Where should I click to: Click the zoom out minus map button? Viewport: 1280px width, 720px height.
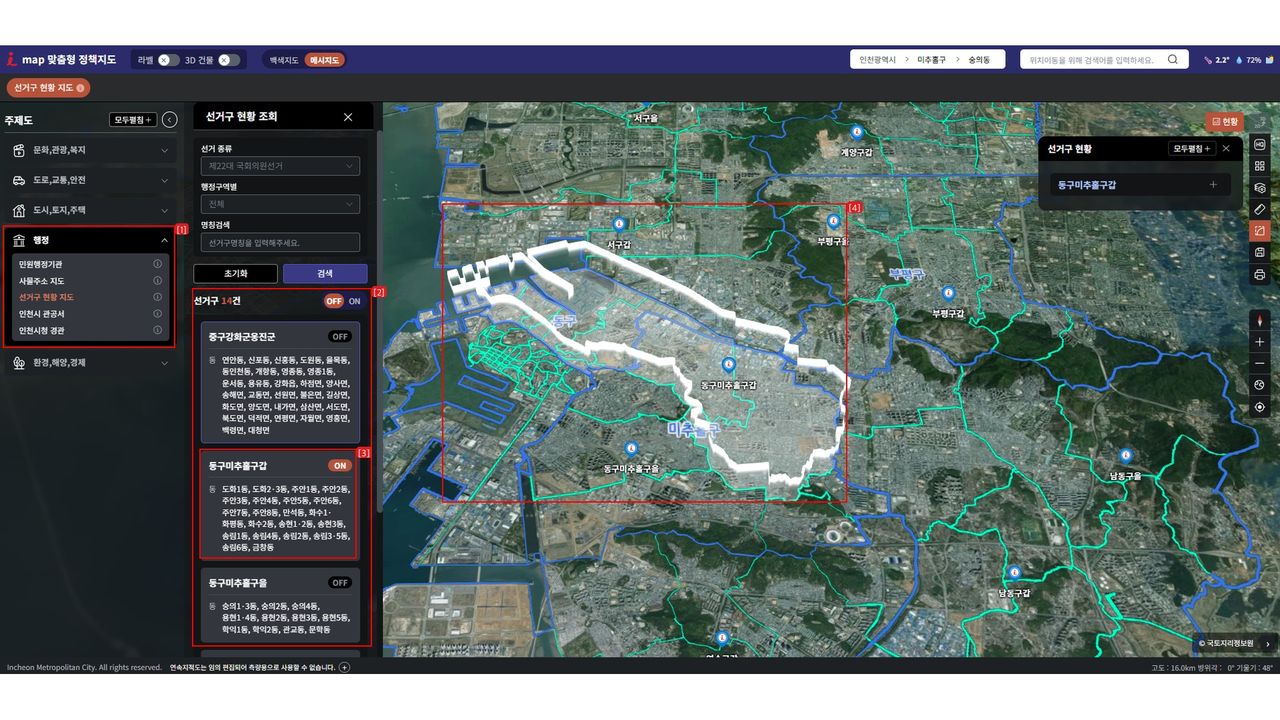1259,363
